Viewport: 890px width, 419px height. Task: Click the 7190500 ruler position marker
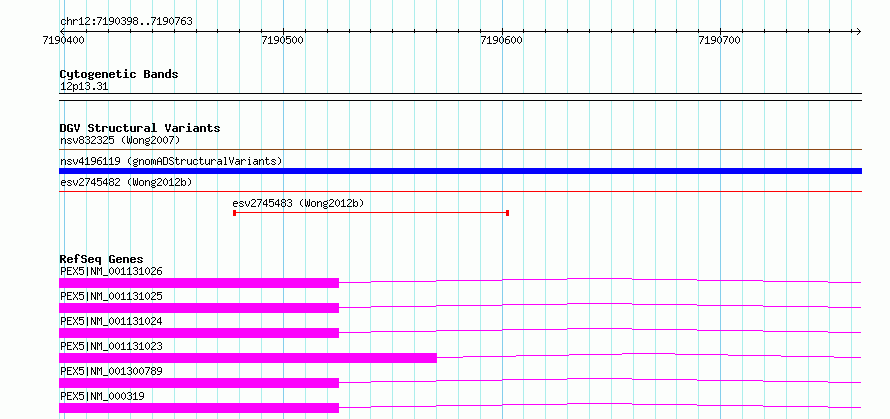coord(283,40)
